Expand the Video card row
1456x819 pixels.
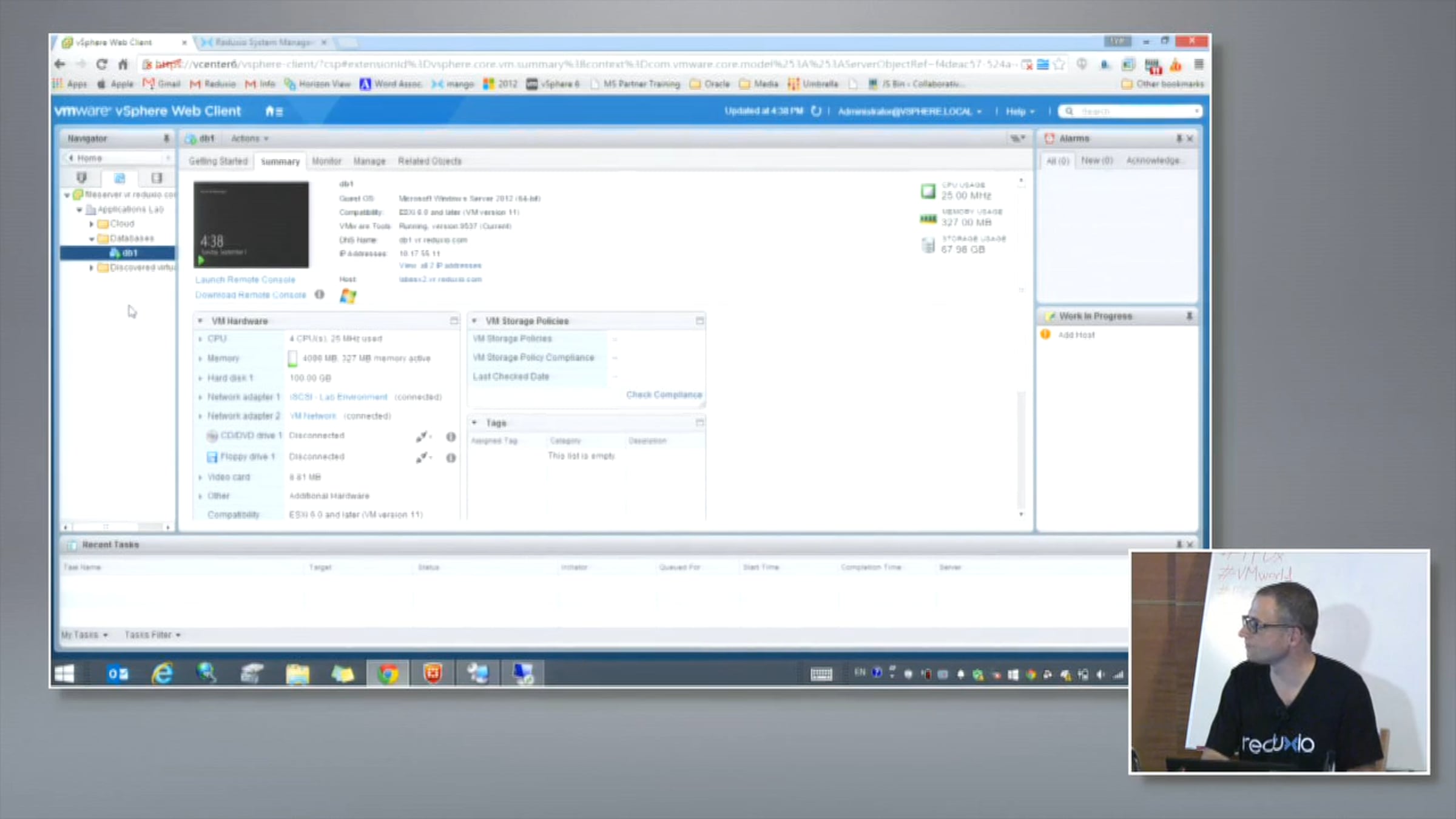(x=200, y=477)
